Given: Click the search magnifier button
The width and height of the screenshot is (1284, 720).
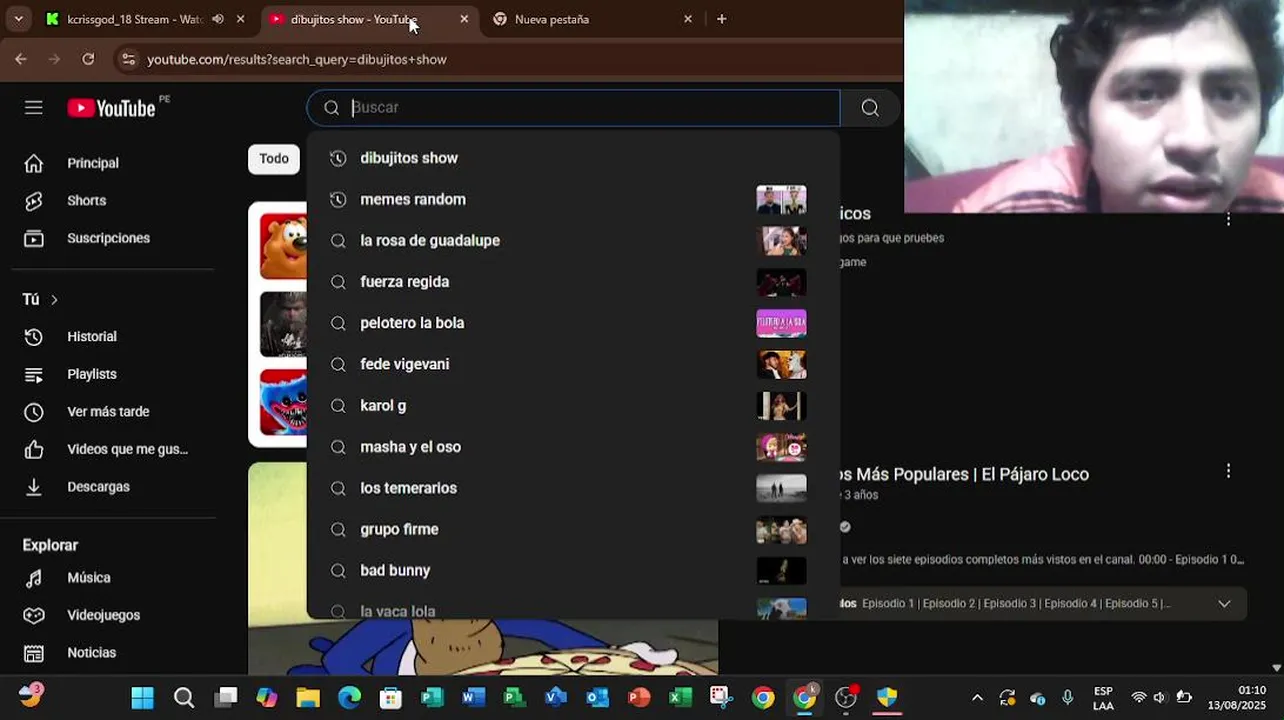Looking at the screenshot, I should pyautogui.click(x=870, y=108).
